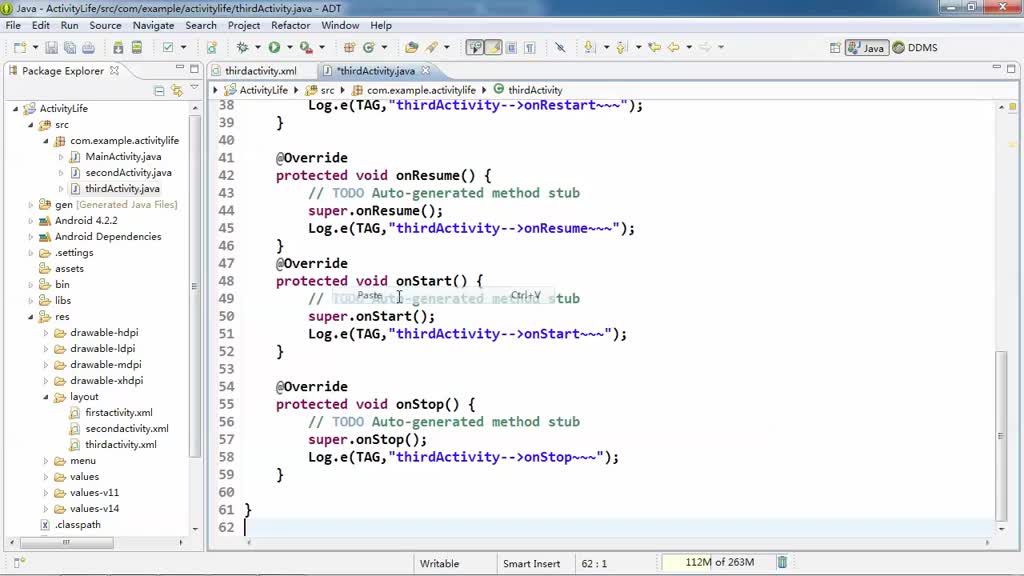Screen dimensions: 1024x576
Task: Click the Print toolbar icon
Action: (88, 48)
